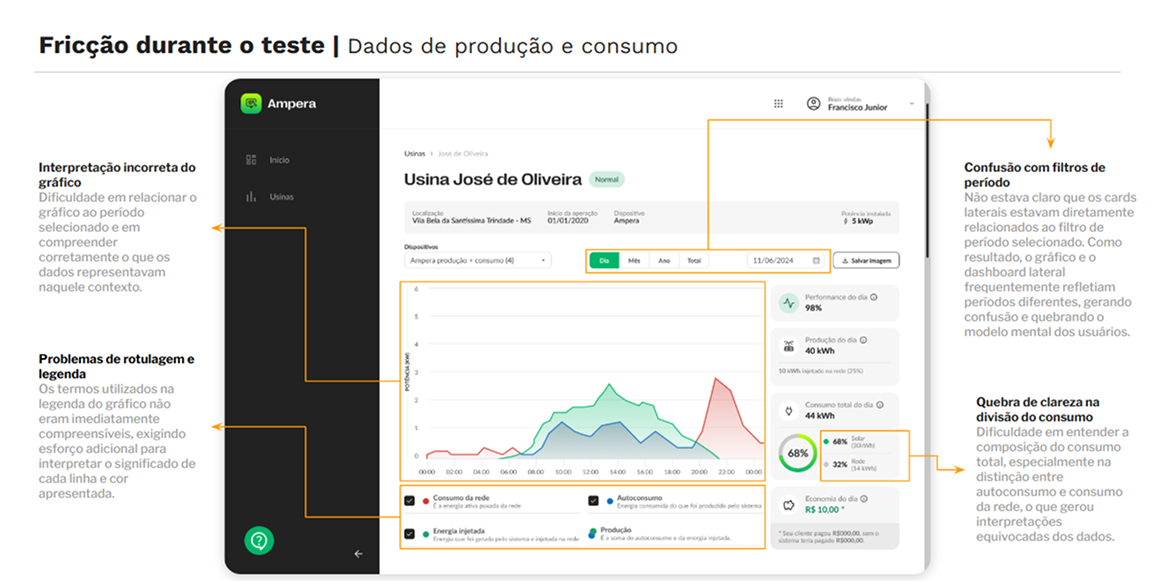The height and width of the screenshot is (587, 1159).
Task: Expand the Francisco Junior account menu
Action: (x=911, y=104)
